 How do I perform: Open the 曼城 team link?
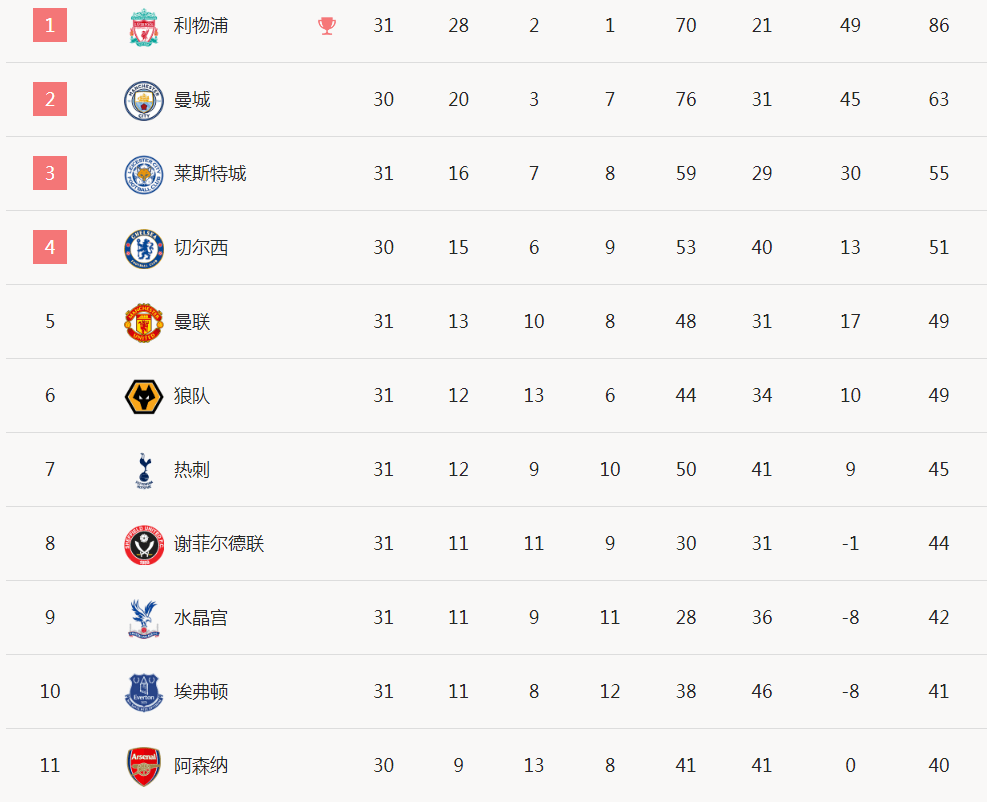coord(192,99)
